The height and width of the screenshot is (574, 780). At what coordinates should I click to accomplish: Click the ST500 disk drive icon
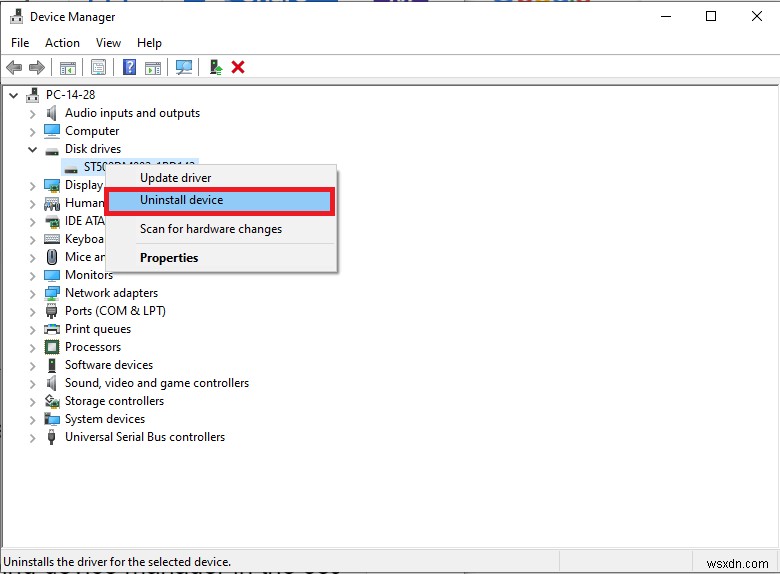[x=71, y=168]
